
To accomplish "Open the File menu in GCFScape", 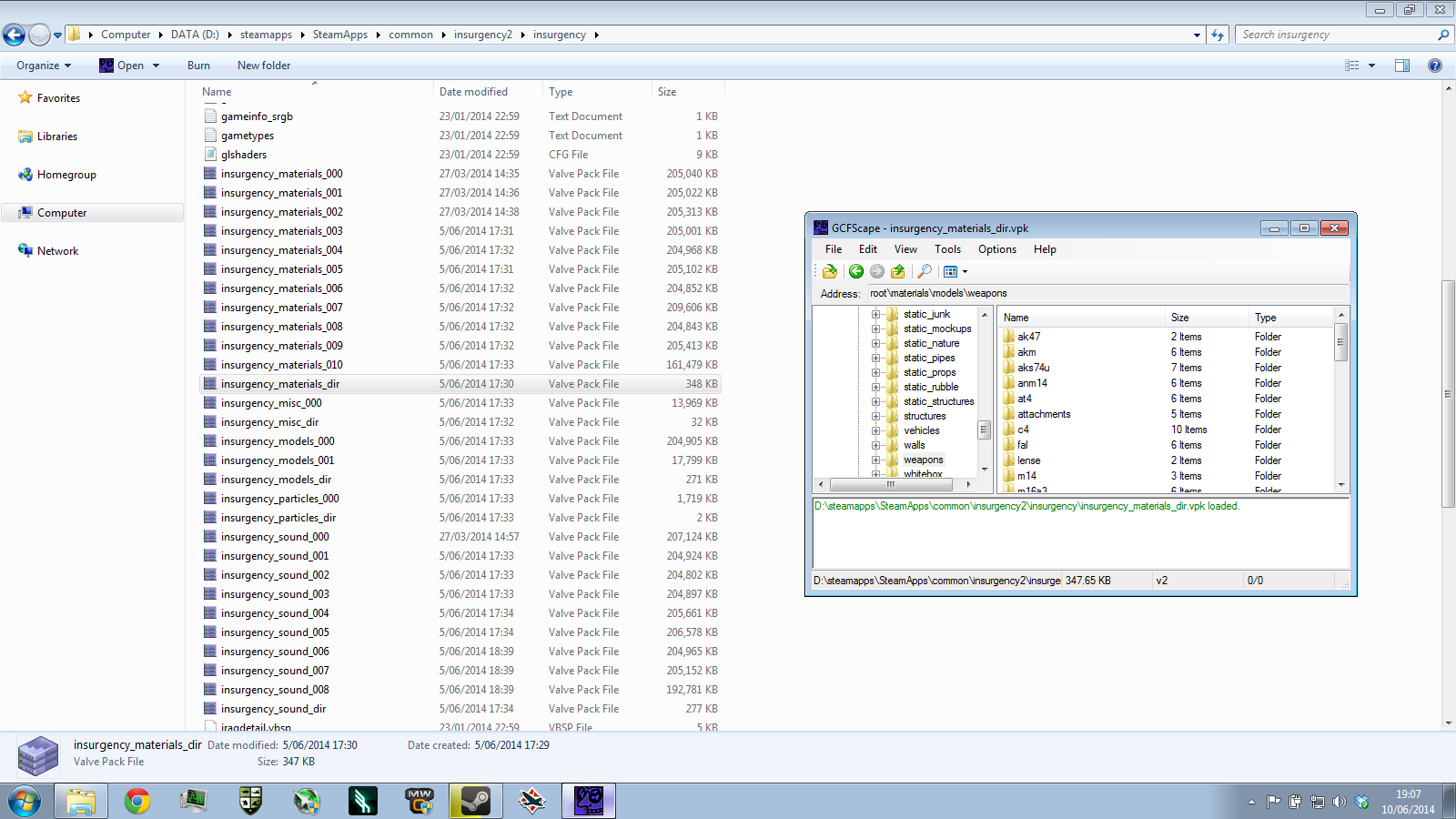I will pyautogui.click(x=834, y=249).
